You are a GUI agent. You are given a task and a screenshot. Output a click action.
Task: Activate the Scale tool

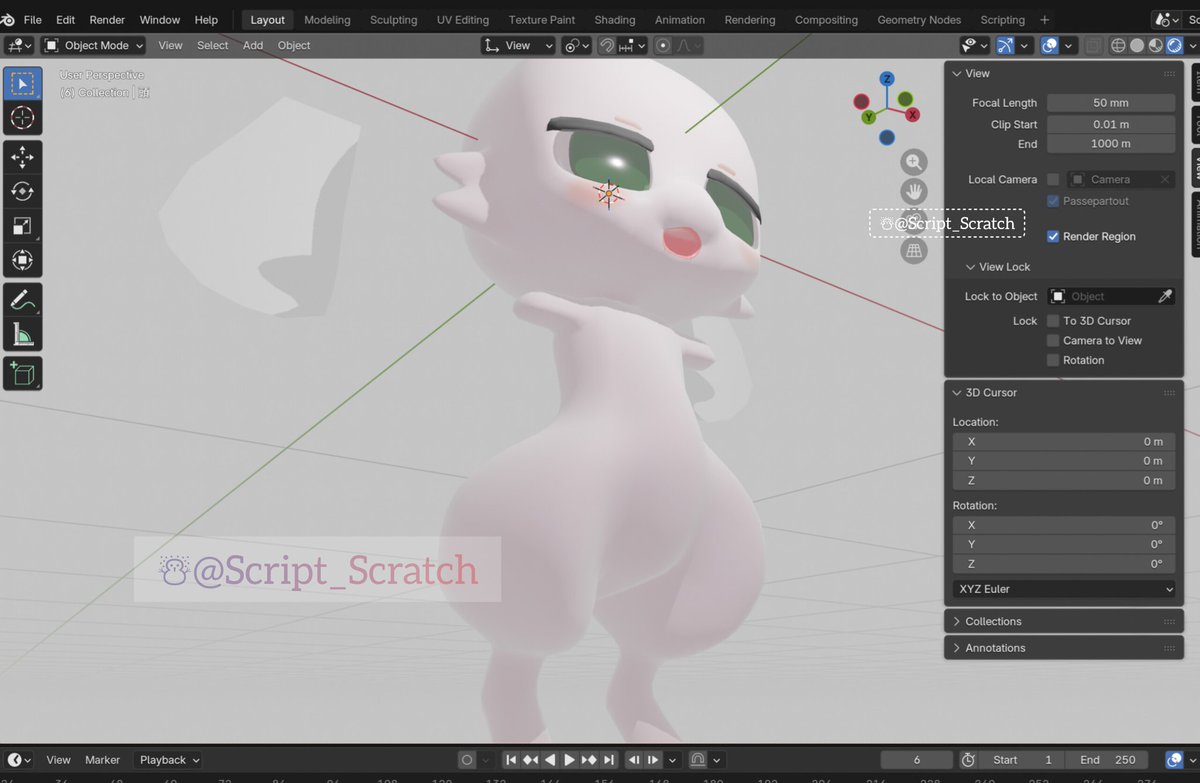point(22,226)
